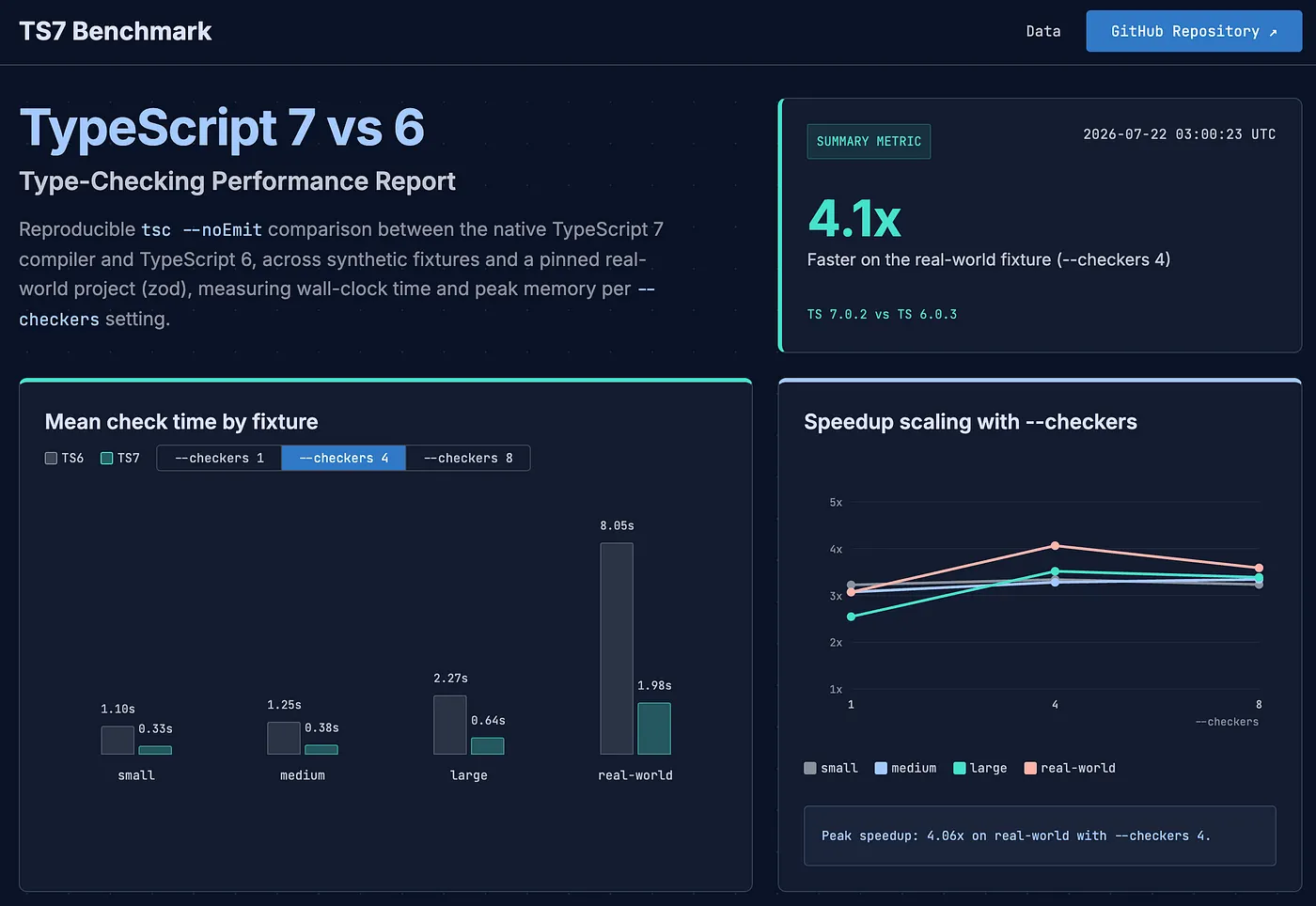The image size is (1316, 906).
Task: Click the TS6 bar for large fixture
Action: (x=450, y=725)
